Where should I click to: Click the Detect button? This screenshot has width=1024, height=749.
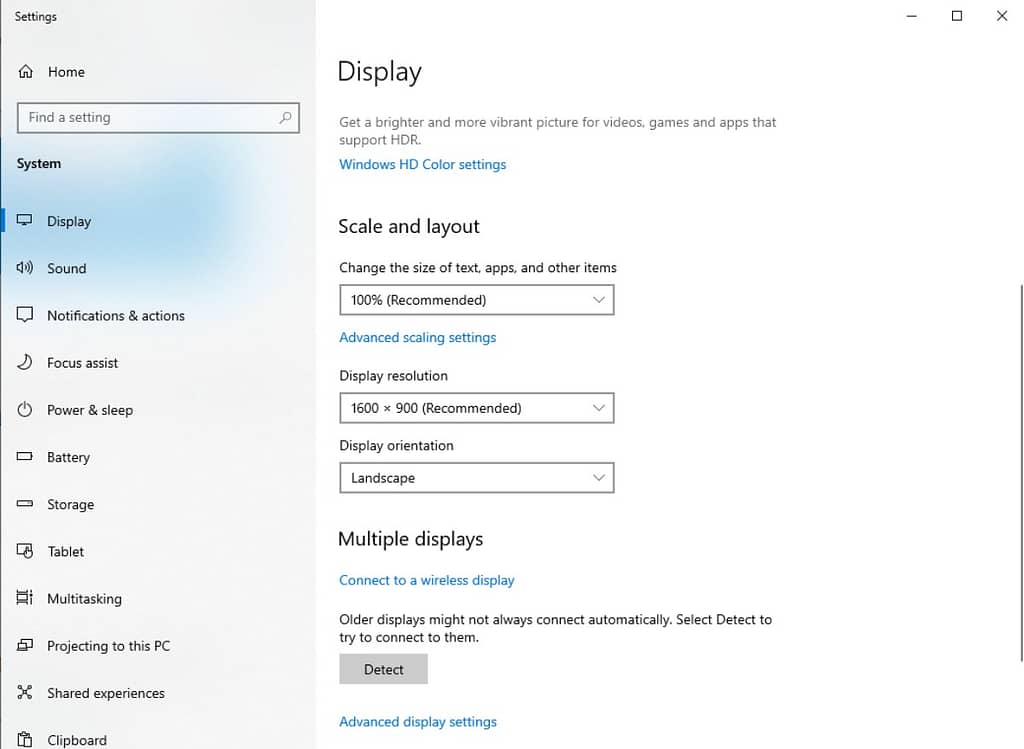click(x=383, y=669)
